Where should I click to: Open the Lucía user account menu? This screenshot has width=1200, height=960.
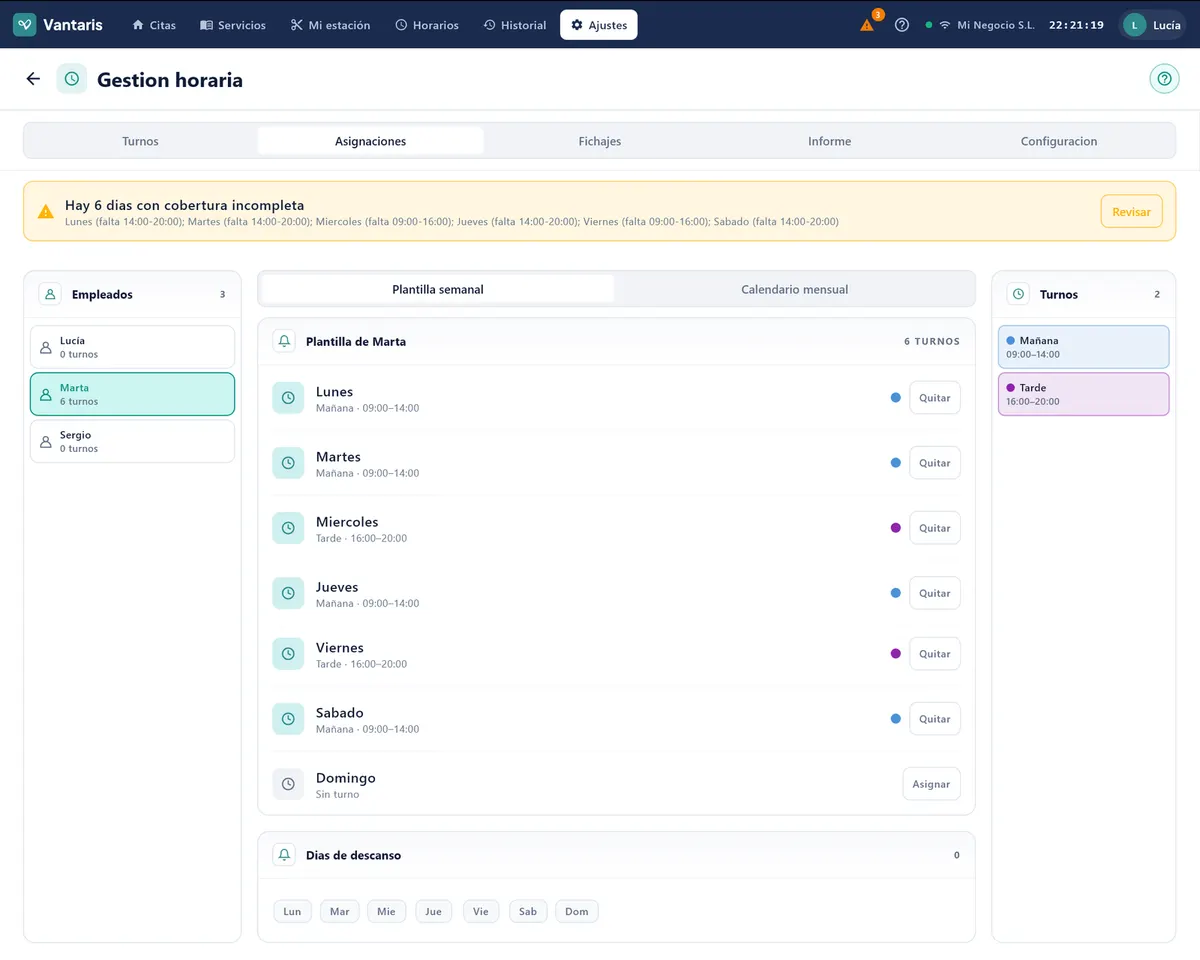(1152, 25)
